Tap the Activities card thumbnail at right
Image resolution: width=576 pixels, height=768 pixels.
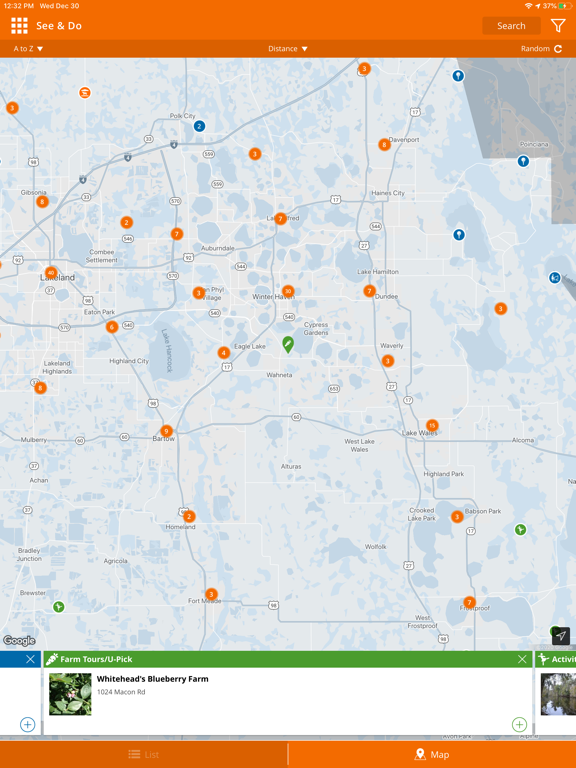pyautogui.click(x=558, y=694)
